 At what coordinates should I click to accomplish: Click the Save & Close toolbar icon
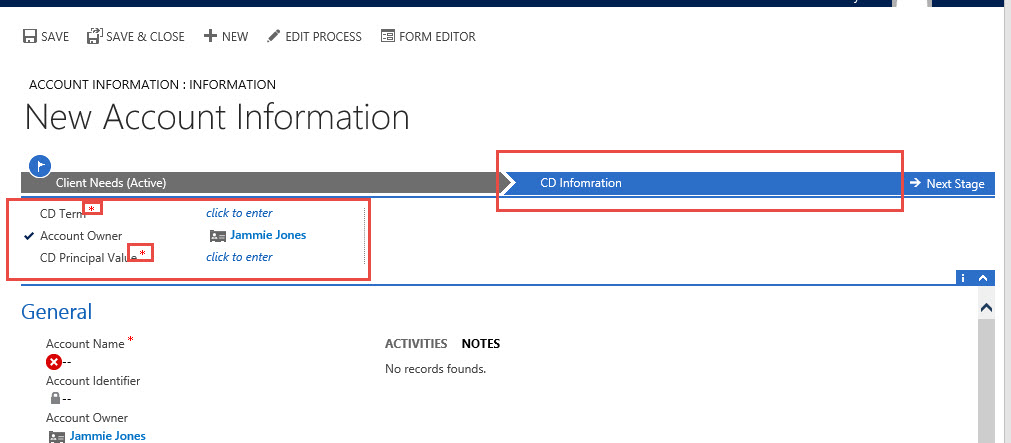(94, 37)
